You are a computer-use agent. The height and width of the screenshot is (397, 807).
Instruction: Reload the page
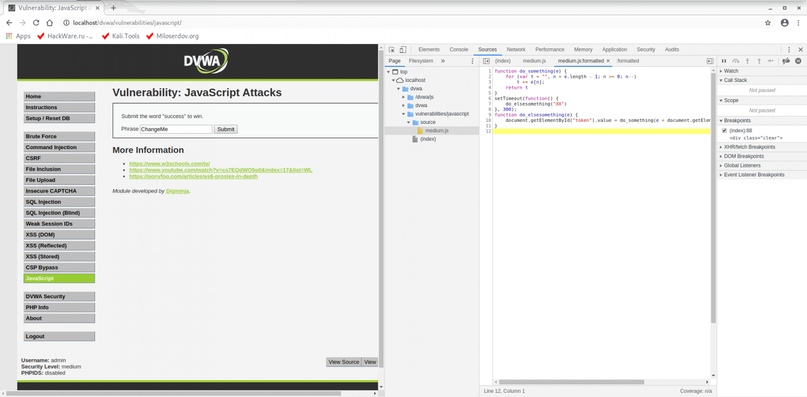tap(36, 23)
